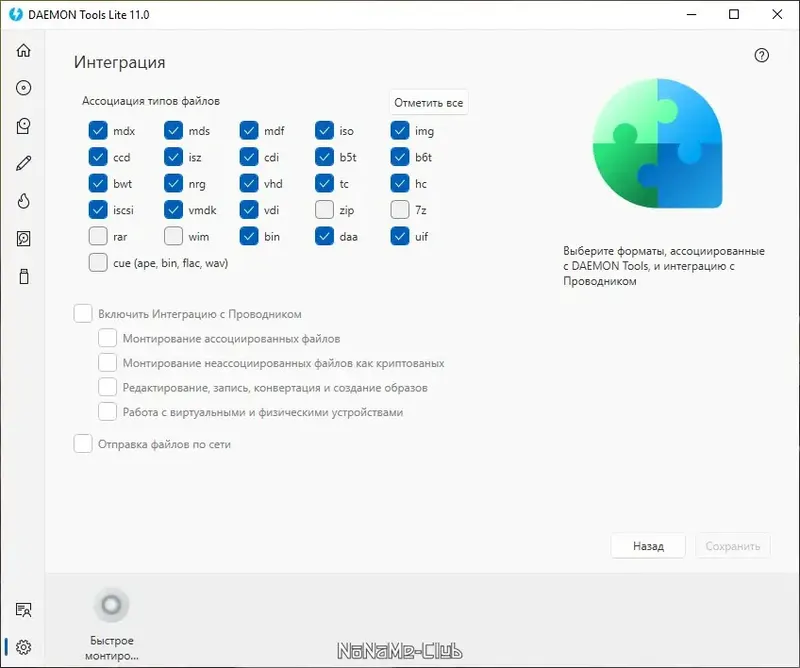Uncheck the bin file association
The image size is (800, 668).
249,236
